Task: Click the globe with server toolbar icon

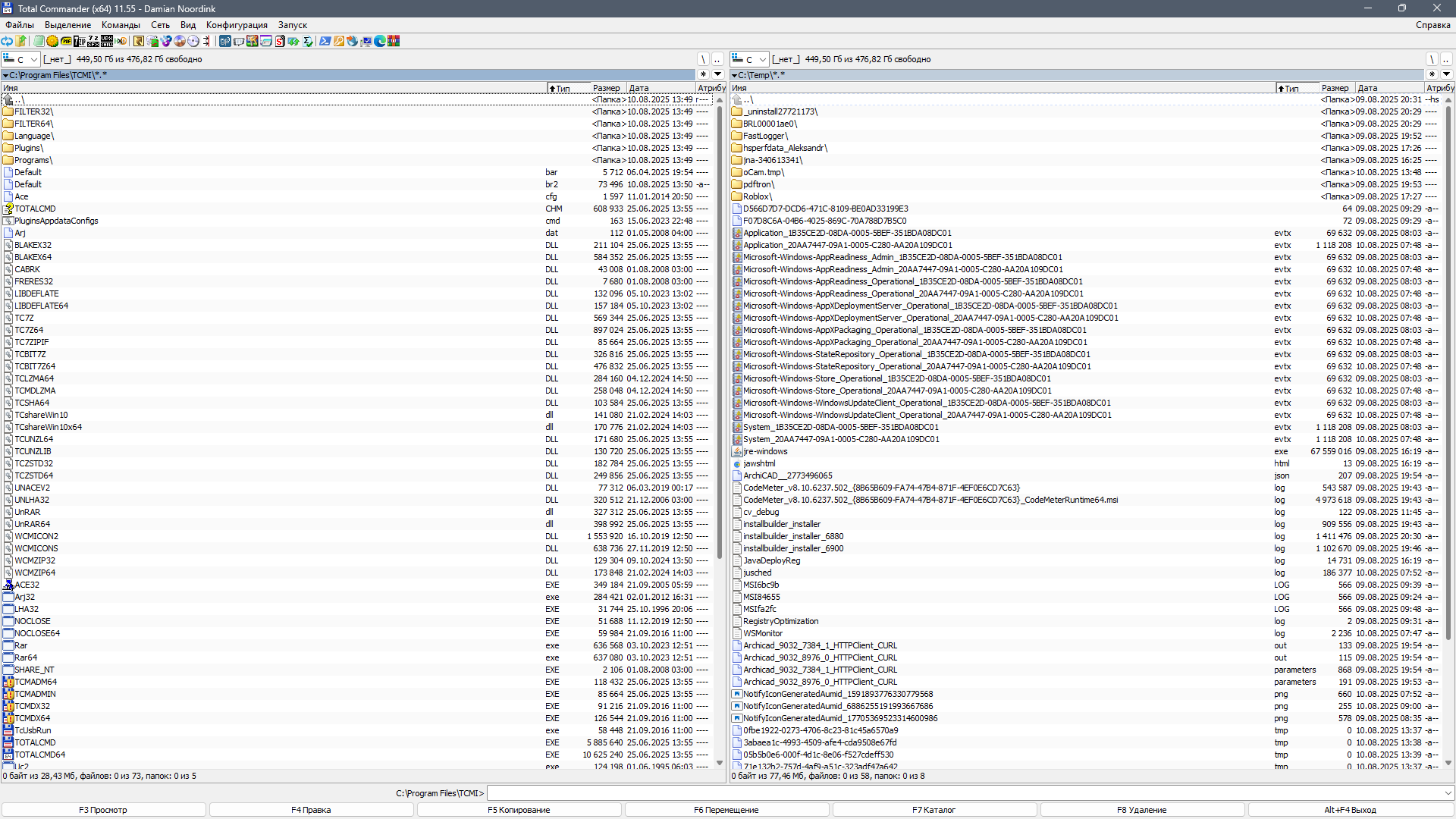Action: pos(152,41)
